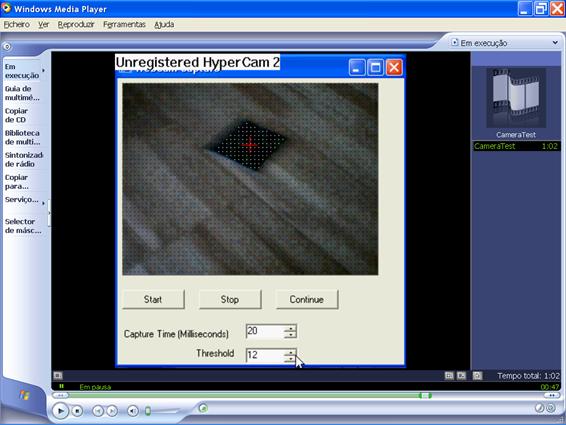Click the Continue button in the video
The image size is (566, 425).
pos(307,299)
